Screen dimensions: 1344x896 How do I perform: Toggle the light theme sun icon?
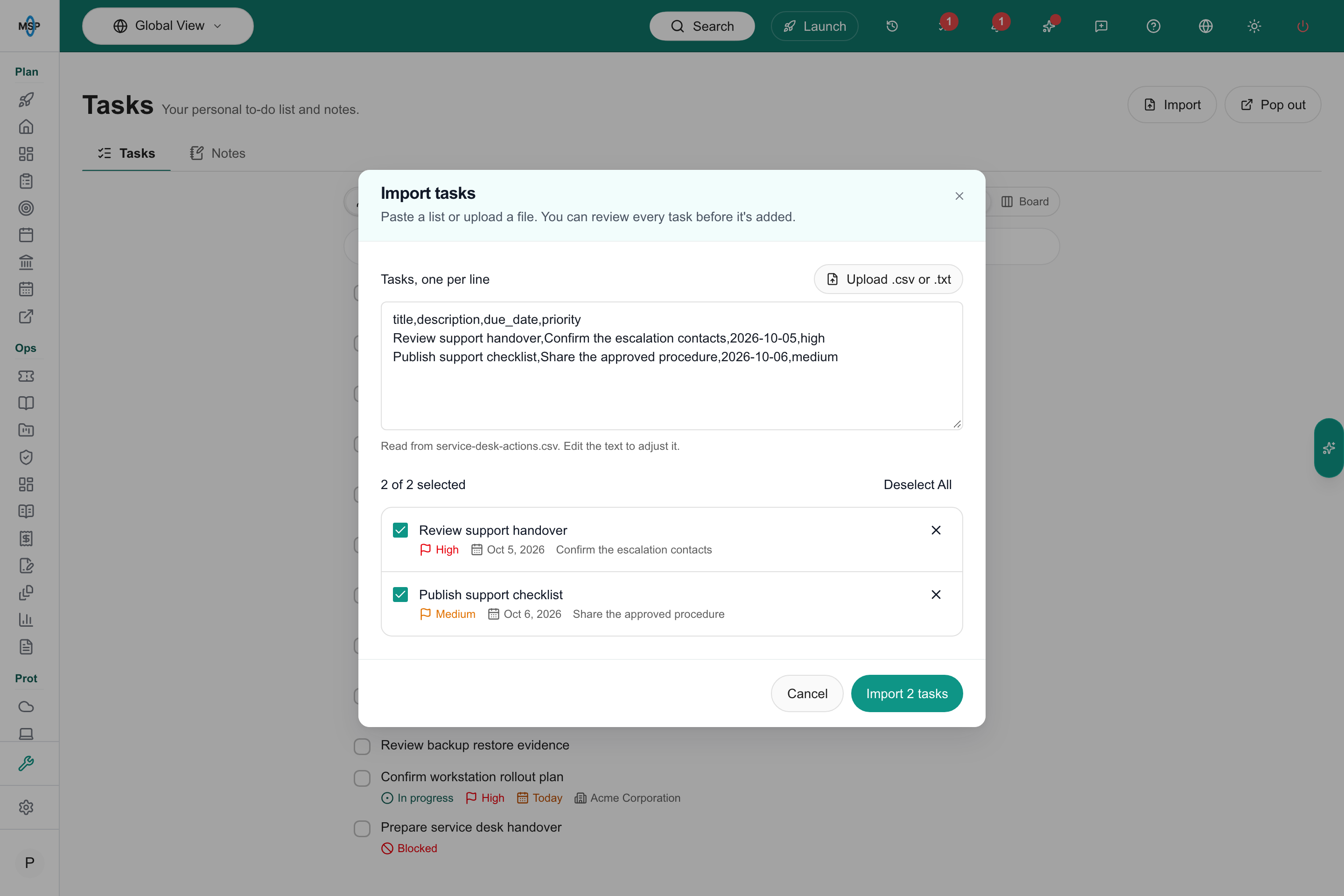pyautogui.click(x=1254, y=26)
